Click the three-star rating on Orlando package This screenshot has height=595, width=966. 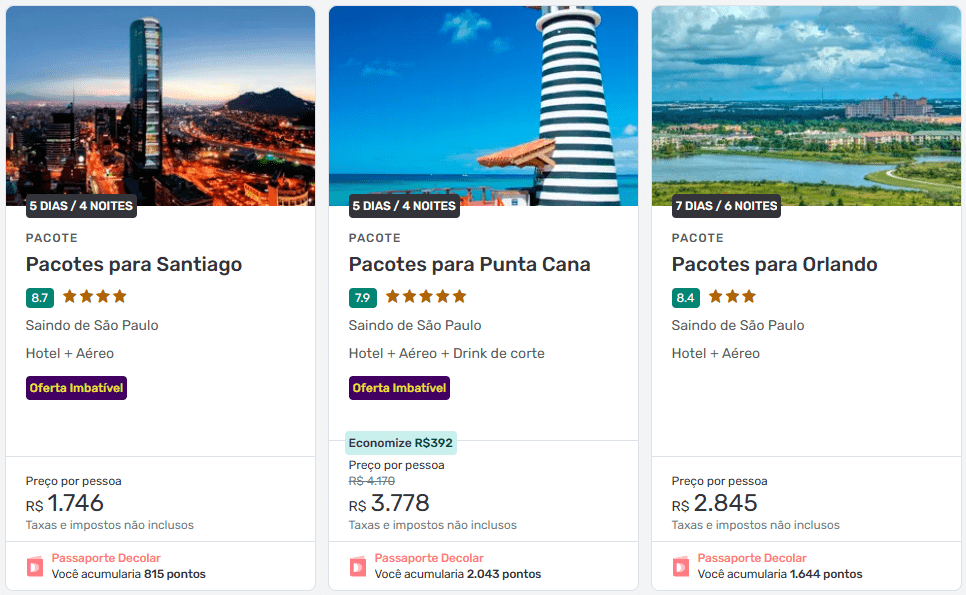tap(733, 296)
